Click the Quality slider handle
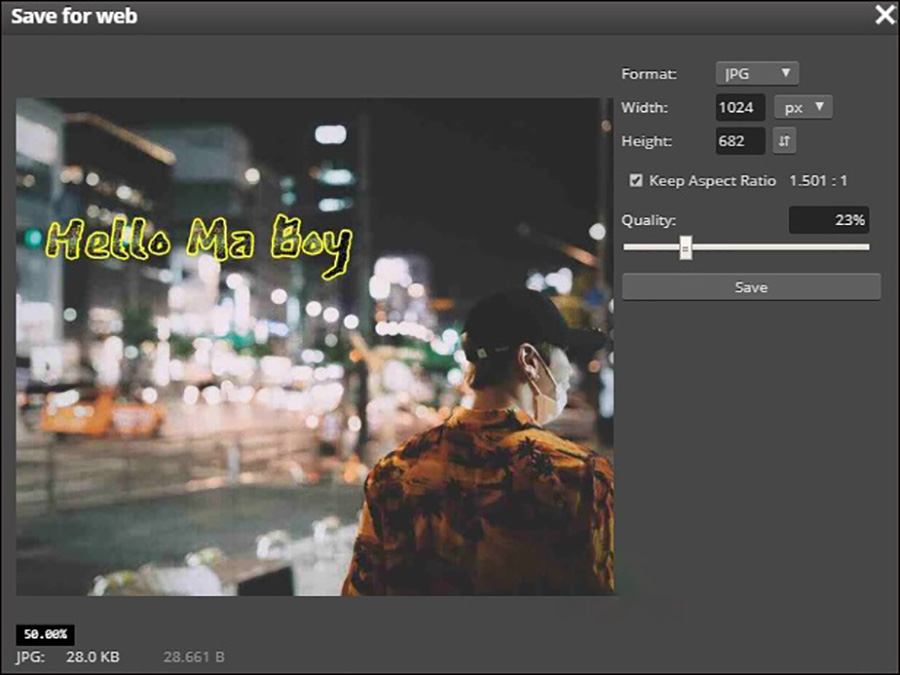 pos(686,247)
